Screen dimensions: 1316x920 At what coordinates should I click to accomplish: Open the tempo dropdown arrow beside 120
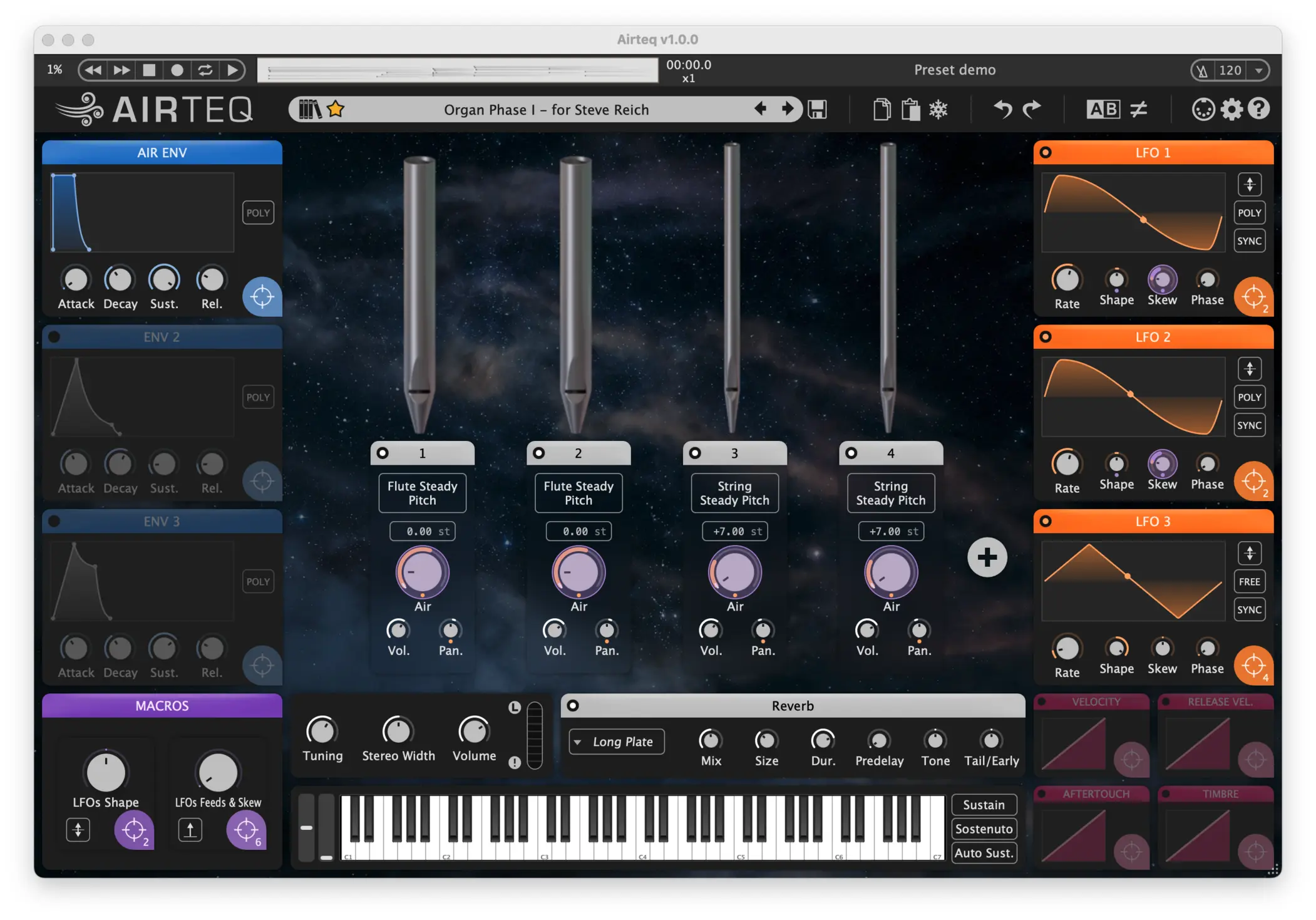tap(1258, 70)
